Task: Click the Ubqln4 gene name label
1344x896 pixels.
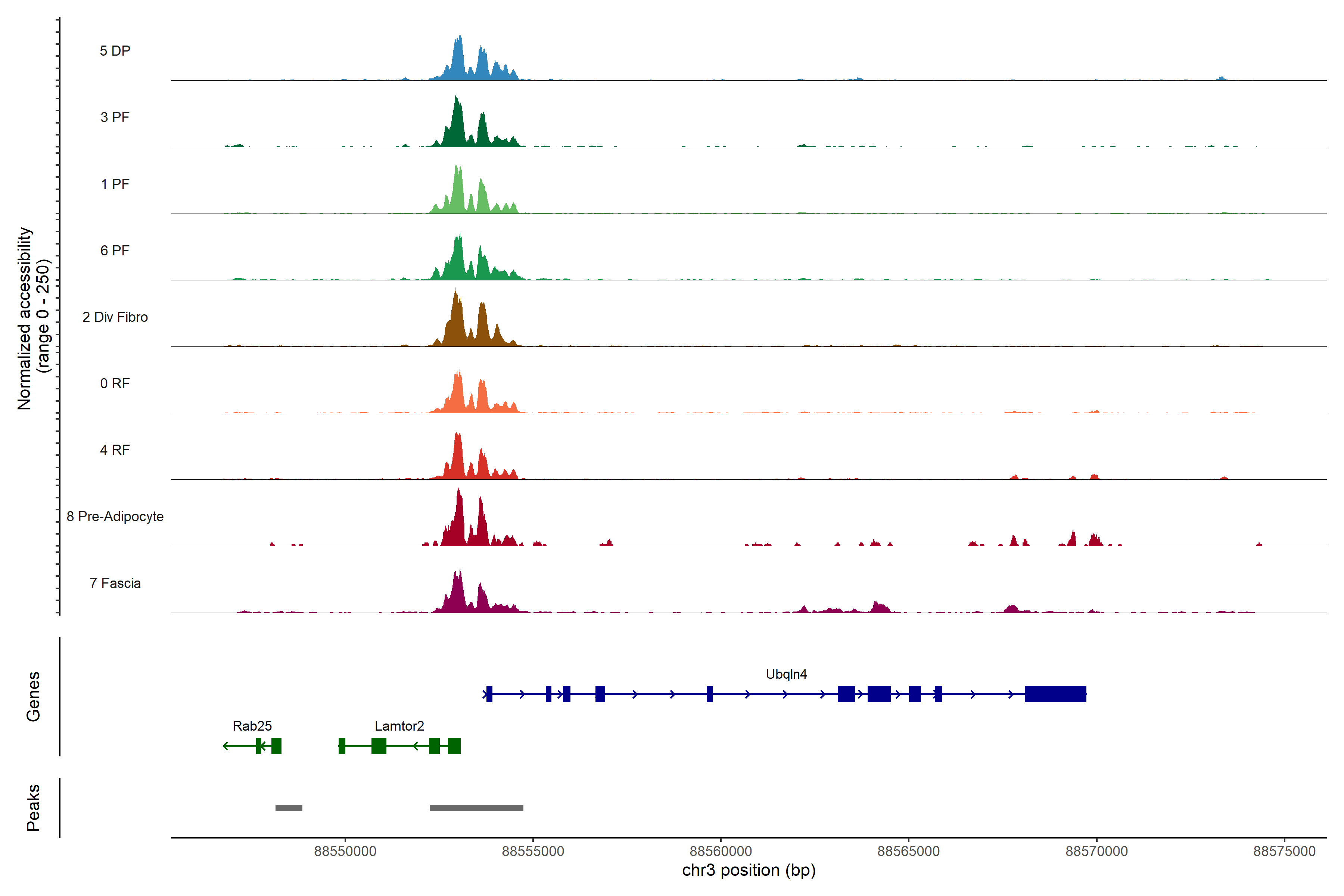Action: pyautogui.click(x=786, y=674)
